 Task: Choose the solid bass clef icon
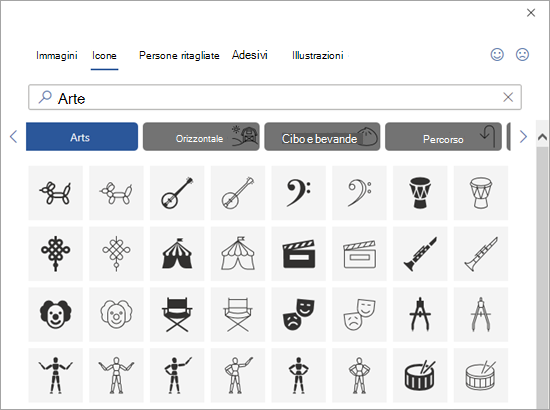point(299,193)
